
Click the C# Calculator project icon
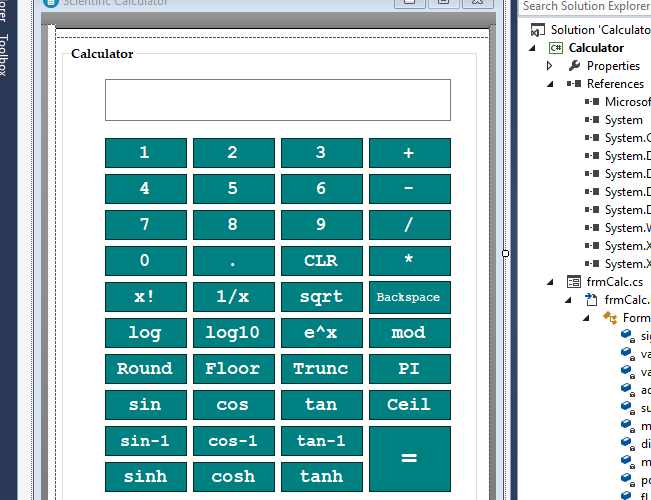556,48
